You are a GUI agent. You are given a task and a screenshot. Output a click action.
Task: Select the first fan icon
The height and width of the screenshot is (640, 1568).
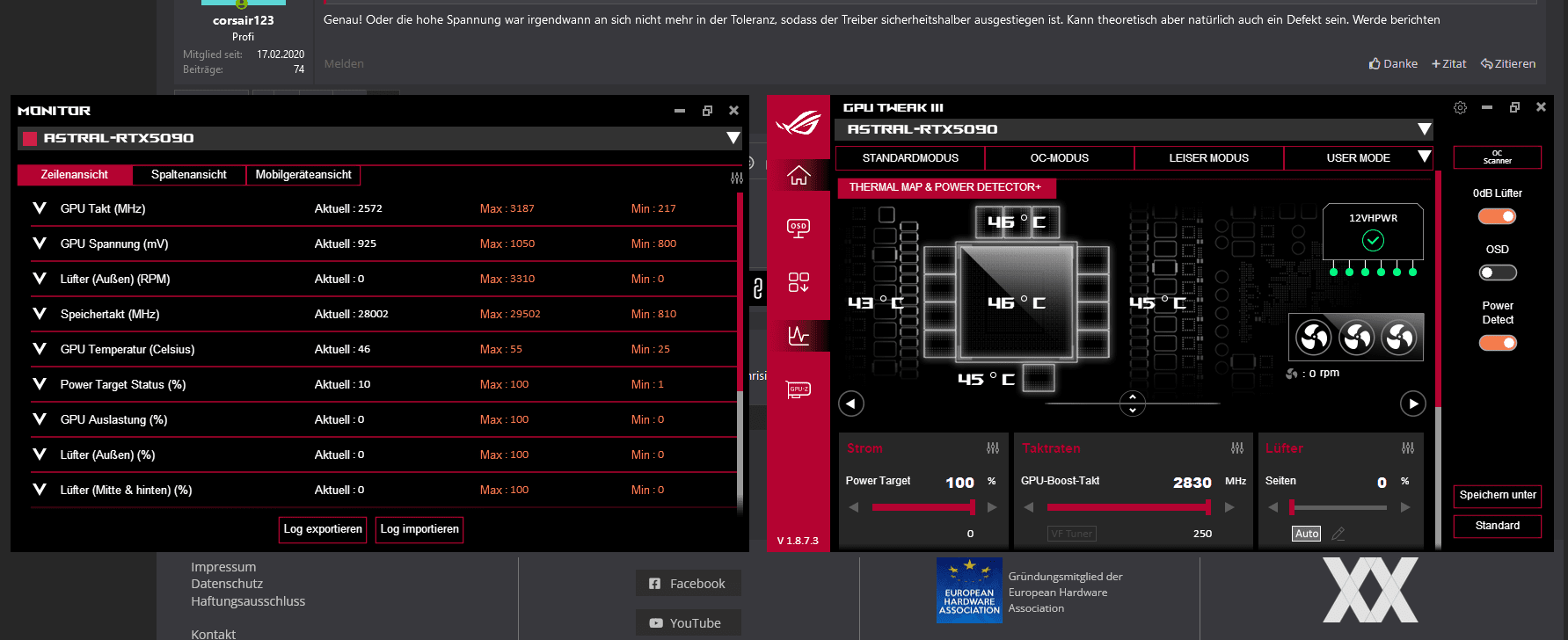1314,337
